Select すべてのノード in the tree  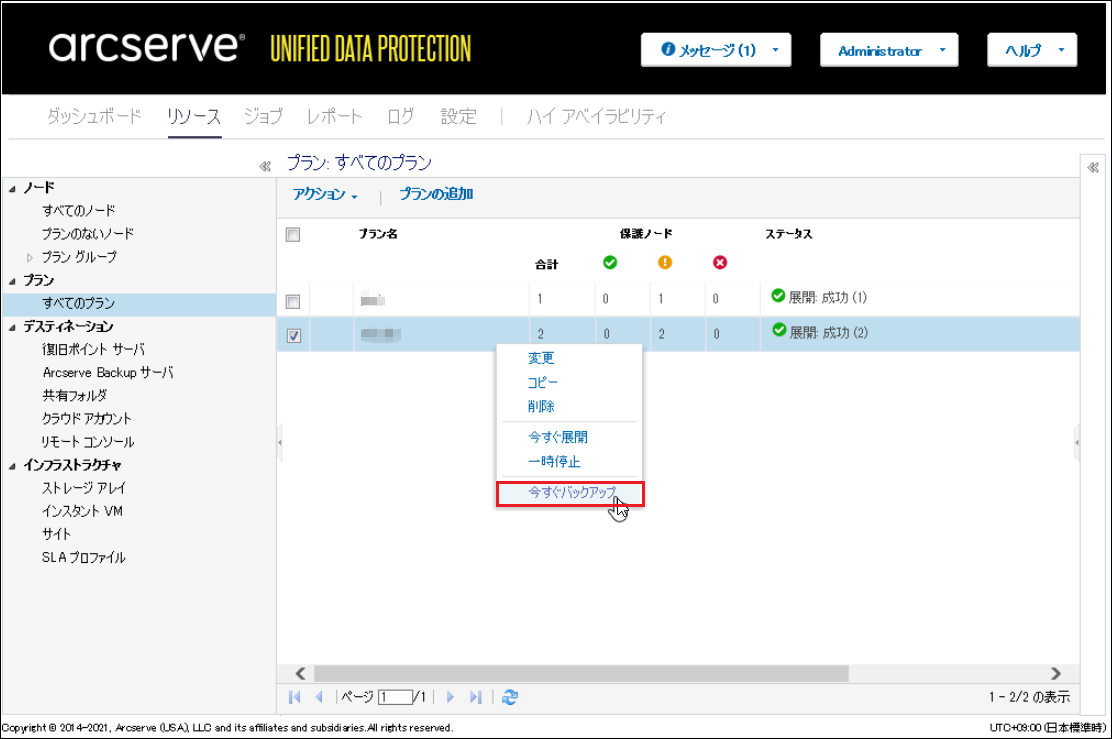[79, 211]
